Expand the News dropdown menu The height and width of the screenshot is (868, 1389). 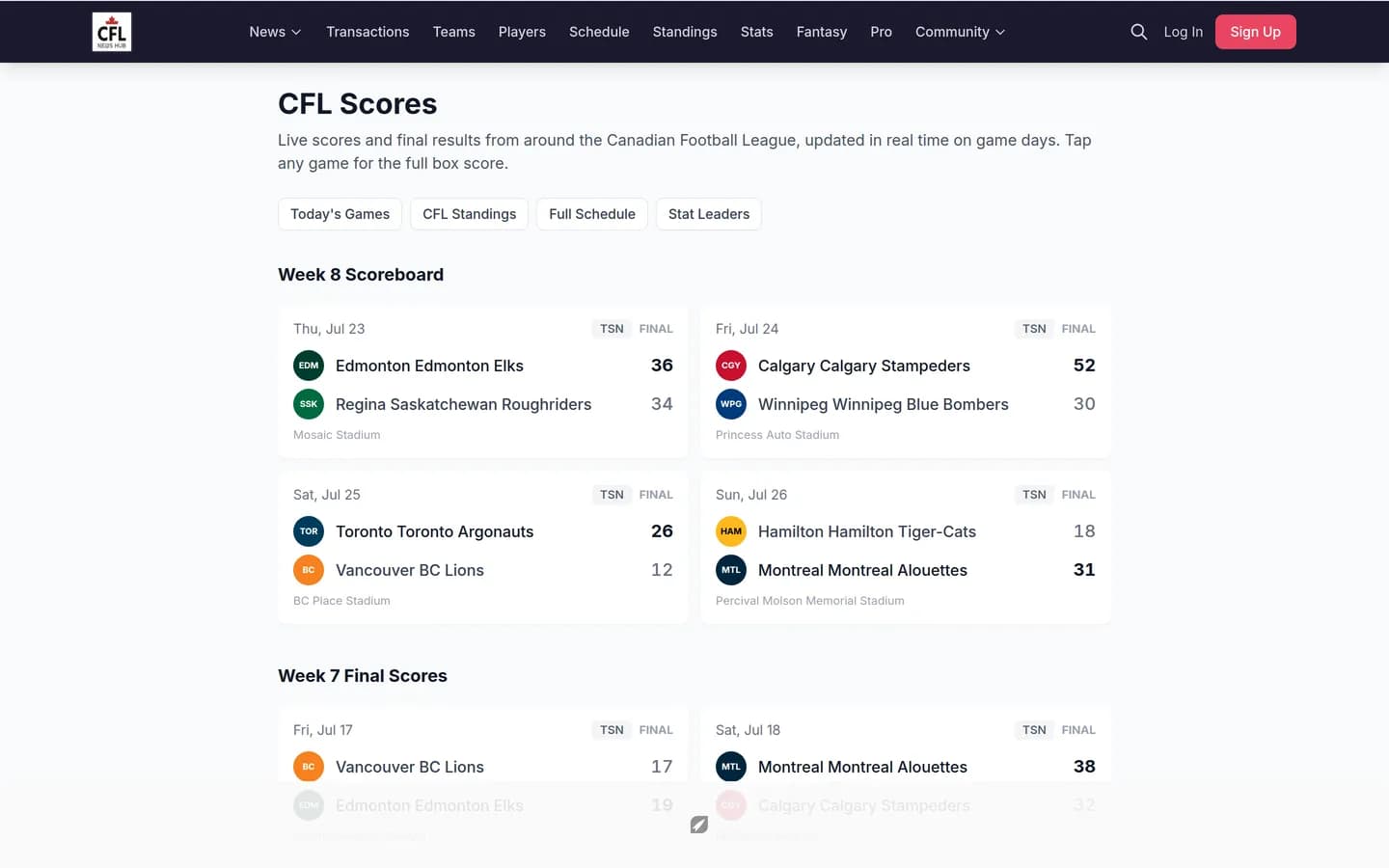tap(275, 32)
